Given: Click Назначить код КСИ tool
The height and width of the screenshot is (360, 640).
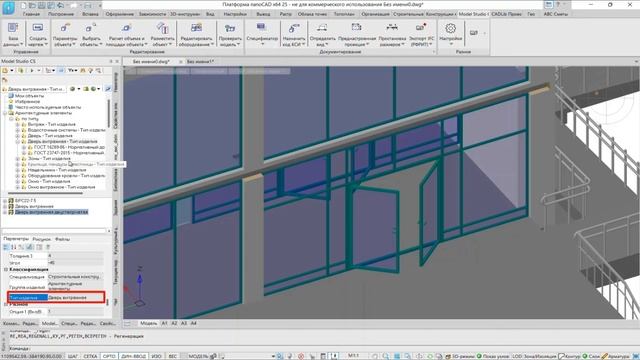Looking at the screenshot, I should coord(293,34).
